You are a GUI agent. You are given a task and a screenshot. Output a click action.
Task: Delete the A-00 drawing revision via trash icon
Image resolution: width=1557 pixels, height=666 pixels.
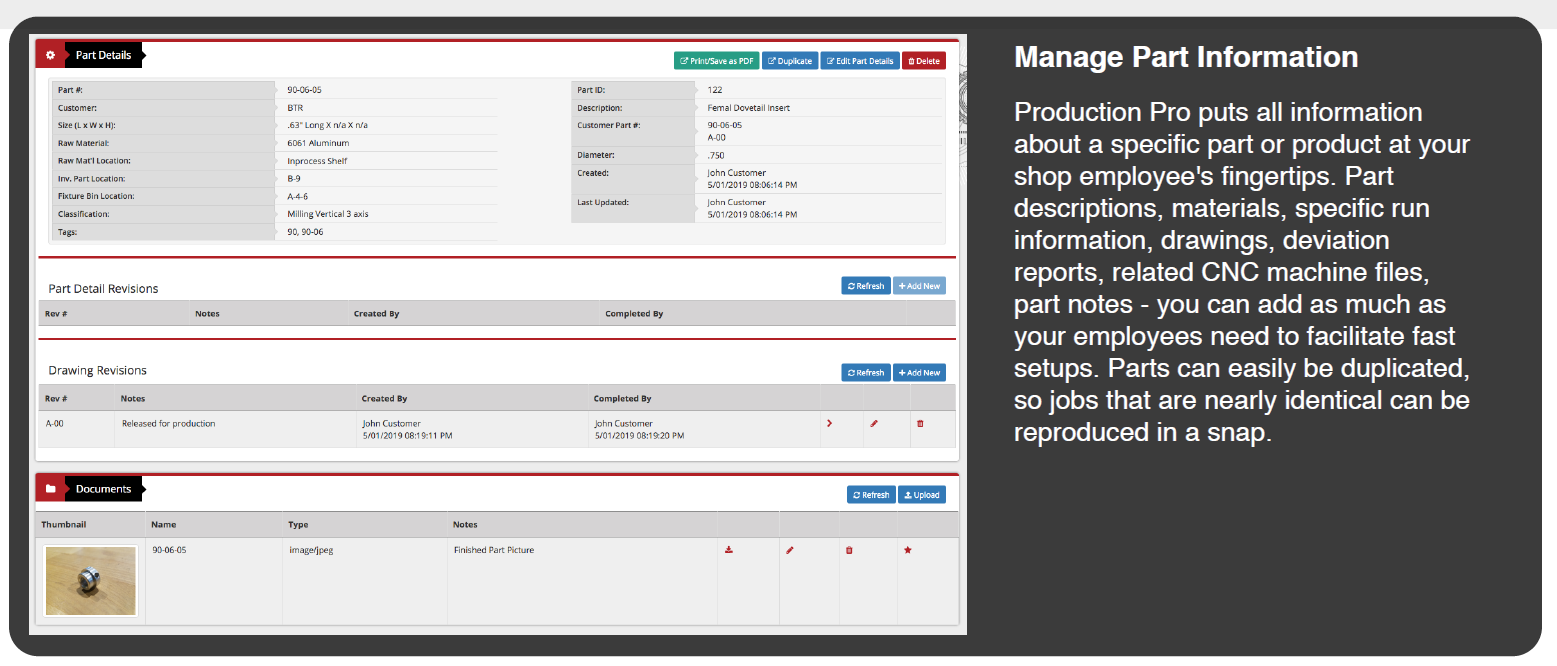[x=920, y=423]
